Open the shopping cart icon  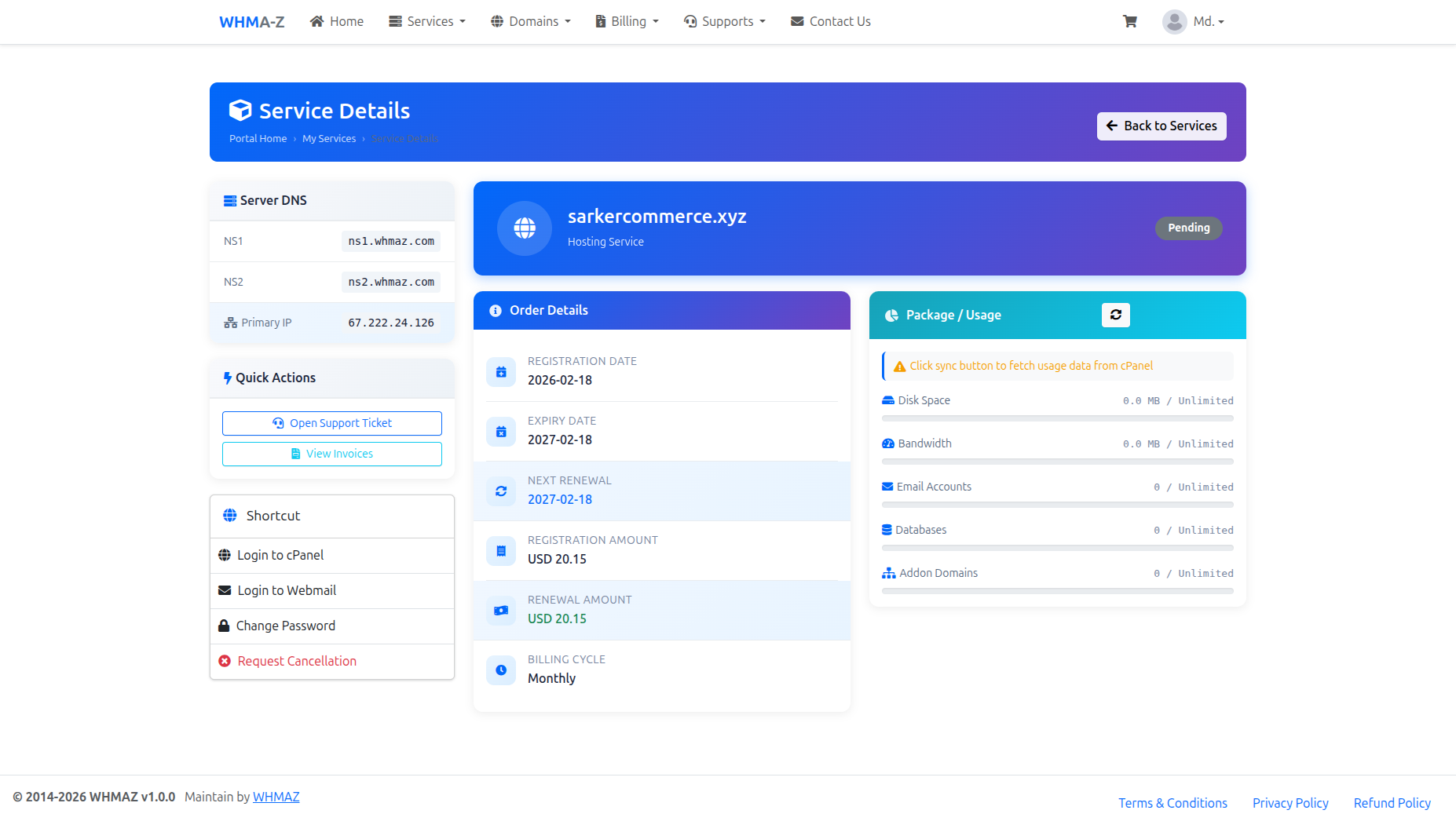[1129, 22]
